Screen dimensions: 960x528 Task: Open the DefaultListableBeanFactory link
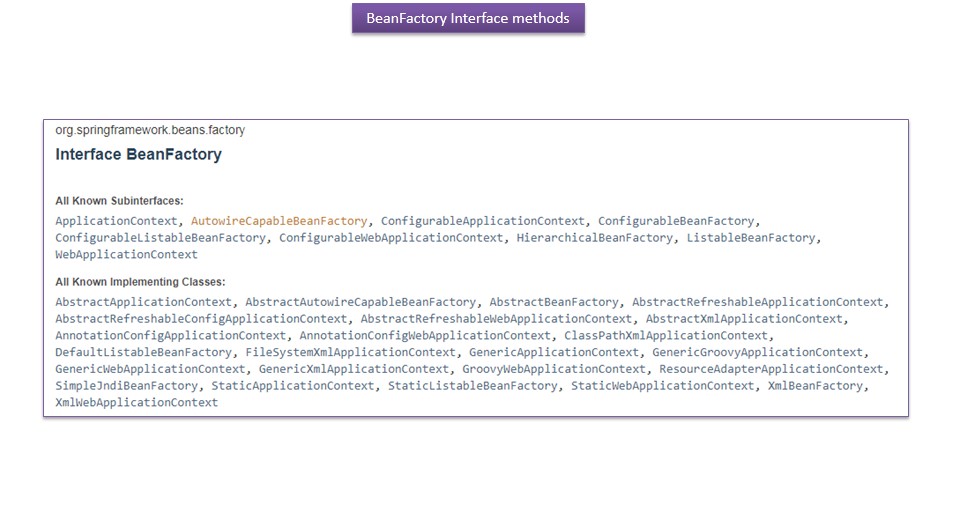coord(143,352)
